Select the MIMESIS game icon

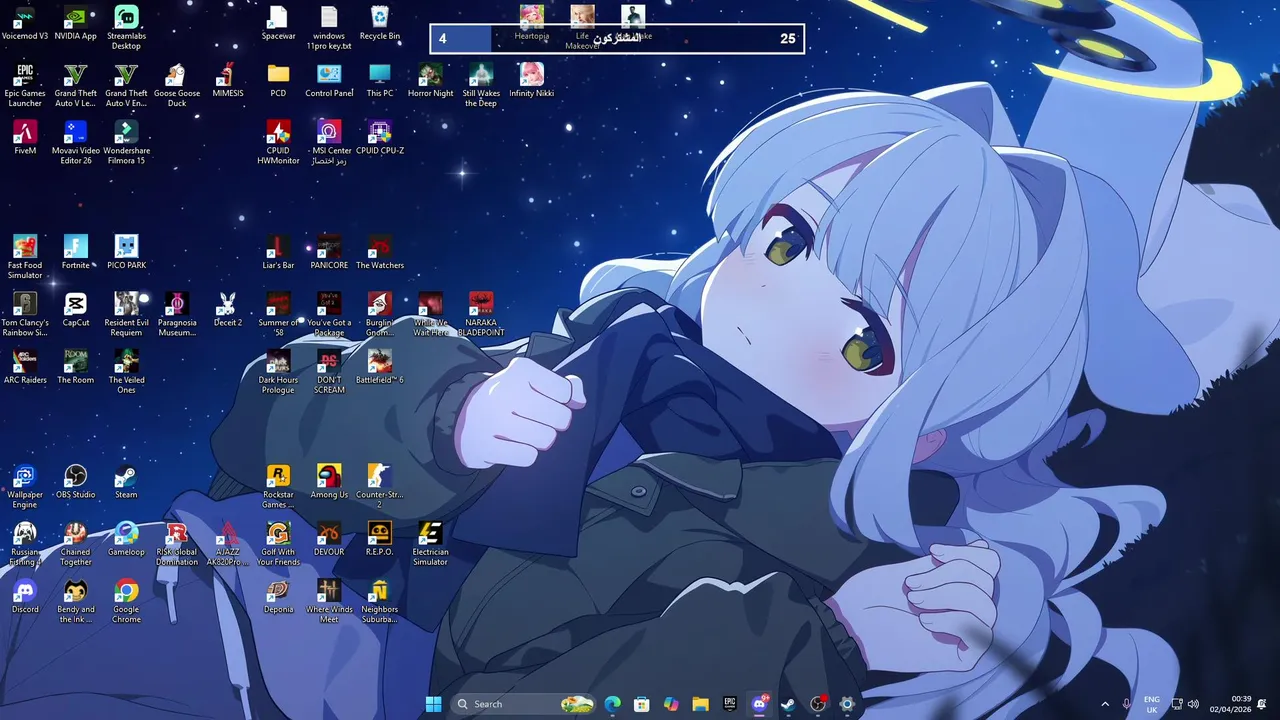coord(227,81)
